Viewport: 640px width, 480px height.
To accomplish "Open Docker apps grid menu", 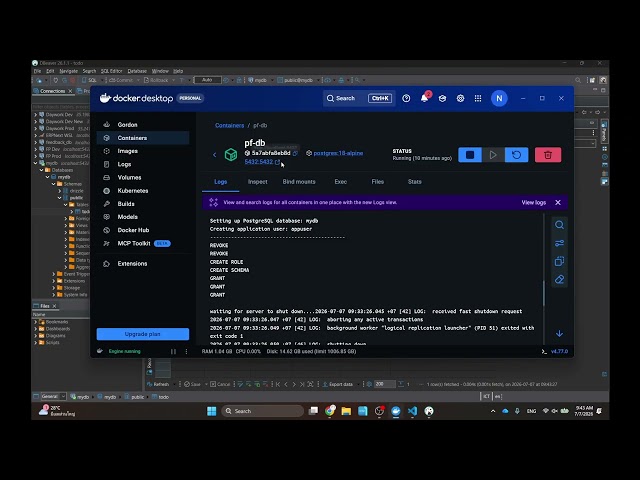I will tap(478, 98).
